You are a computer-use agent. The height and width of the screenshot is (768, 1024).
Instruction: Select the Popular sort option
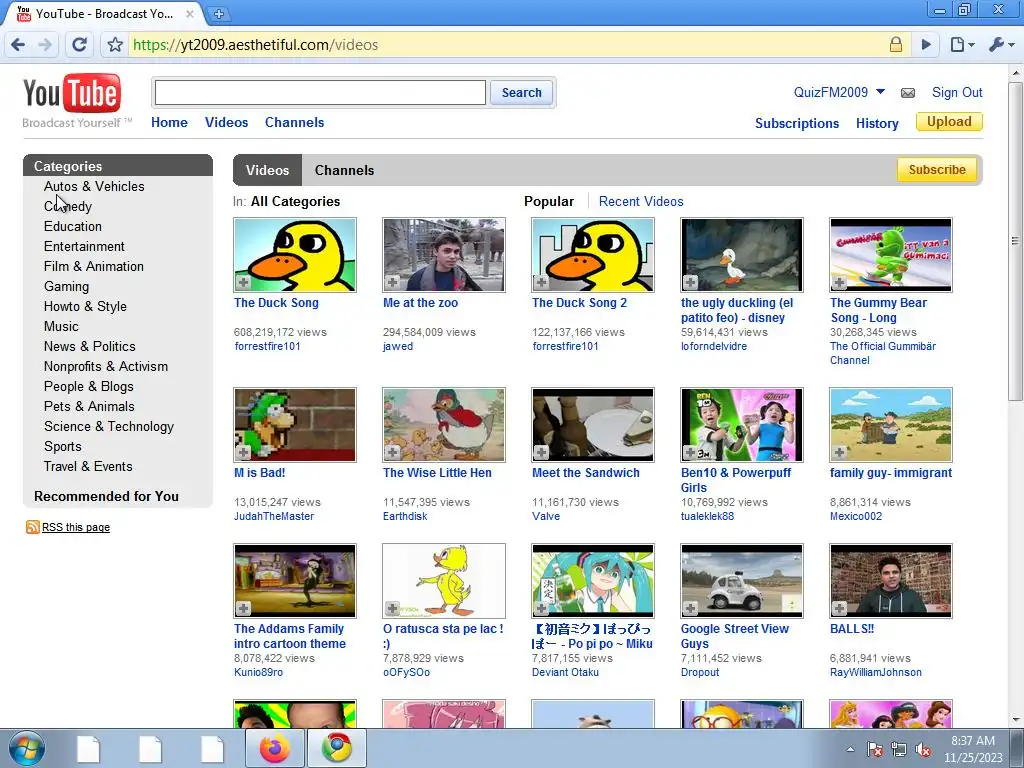549,201
